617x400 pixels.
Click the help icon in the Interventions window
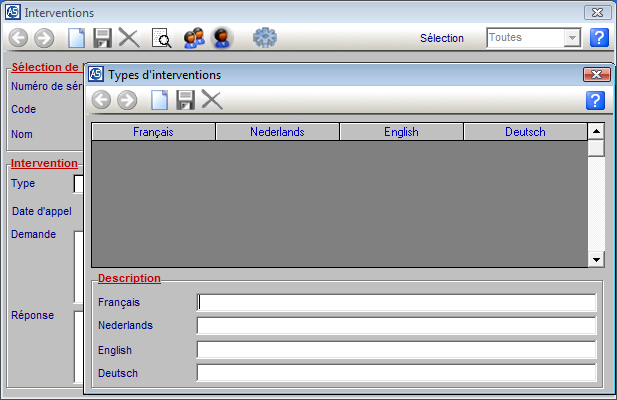point(598,38)
